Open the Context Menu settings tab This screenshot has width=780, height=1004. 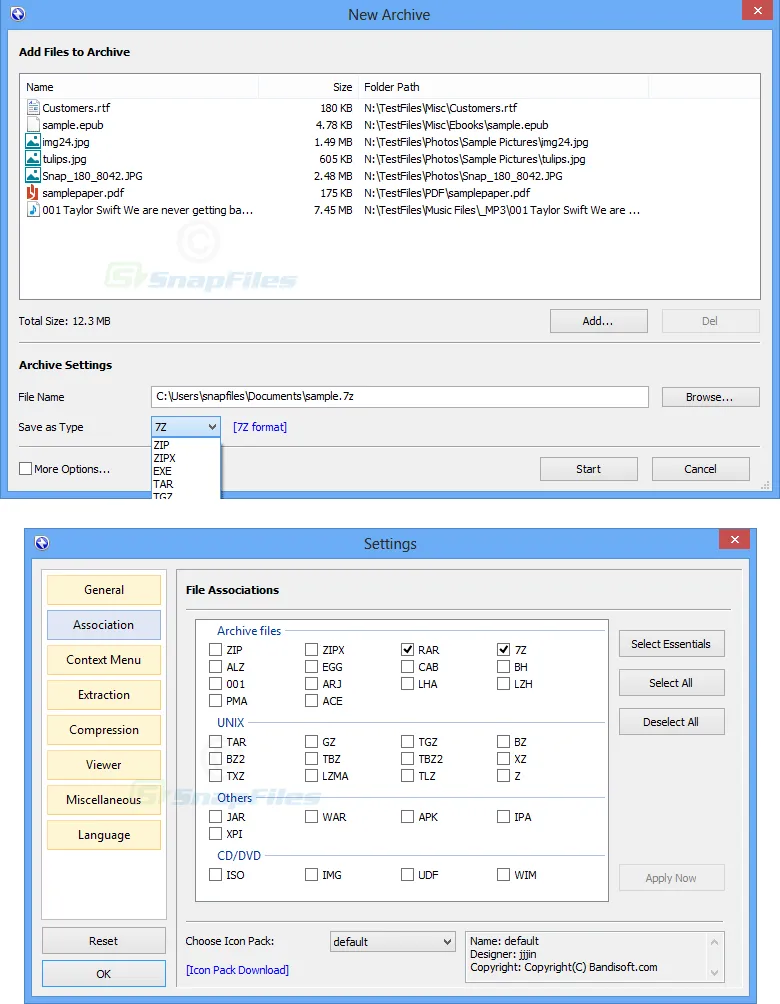104,660
